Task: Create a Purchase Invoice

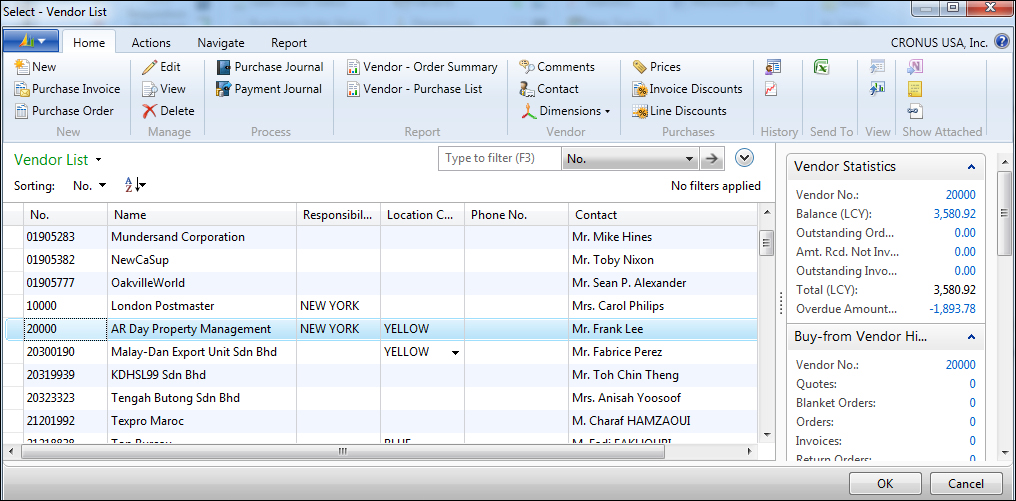Action: tap(67, 89)
